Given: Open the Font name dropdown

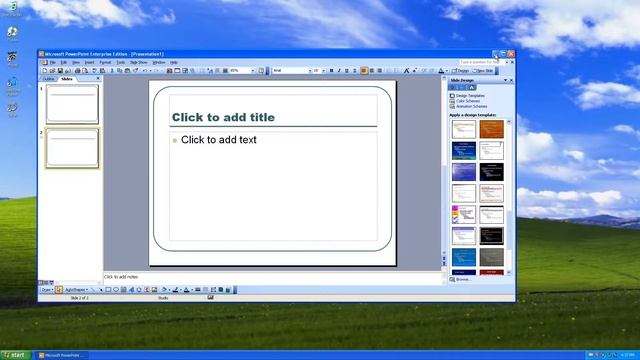Looking at the screenshot, I should pos(310,71).
